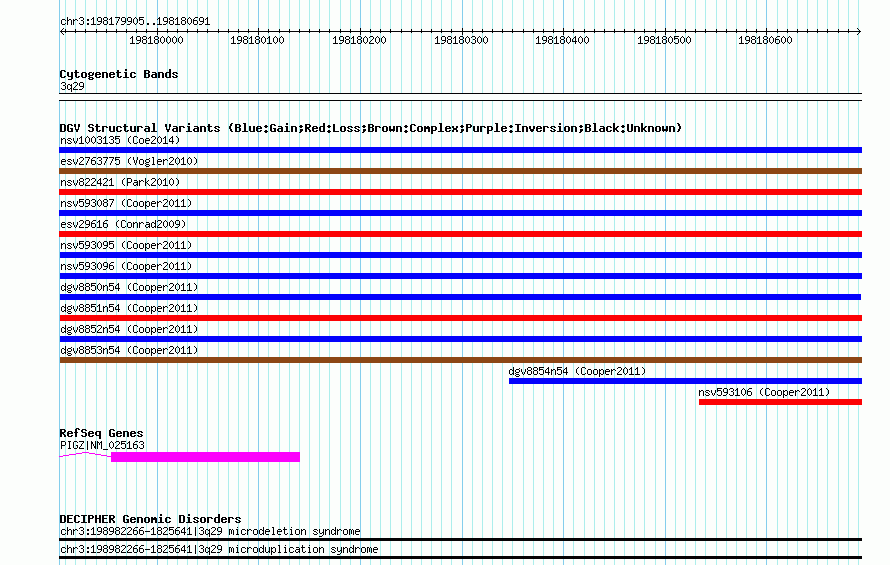This screenshot has width=890, height=565.
Task: Open the nsv593087 (Cooper2011) variant label
Action: click(x=126, y=203)
